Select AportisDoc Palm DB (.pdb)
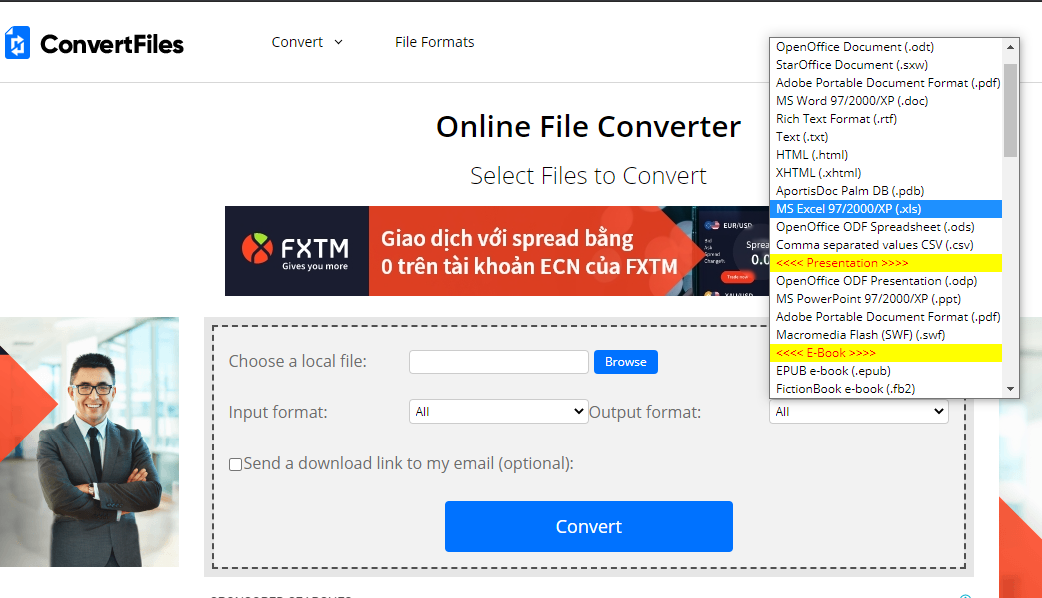 [x=886, y=191]
